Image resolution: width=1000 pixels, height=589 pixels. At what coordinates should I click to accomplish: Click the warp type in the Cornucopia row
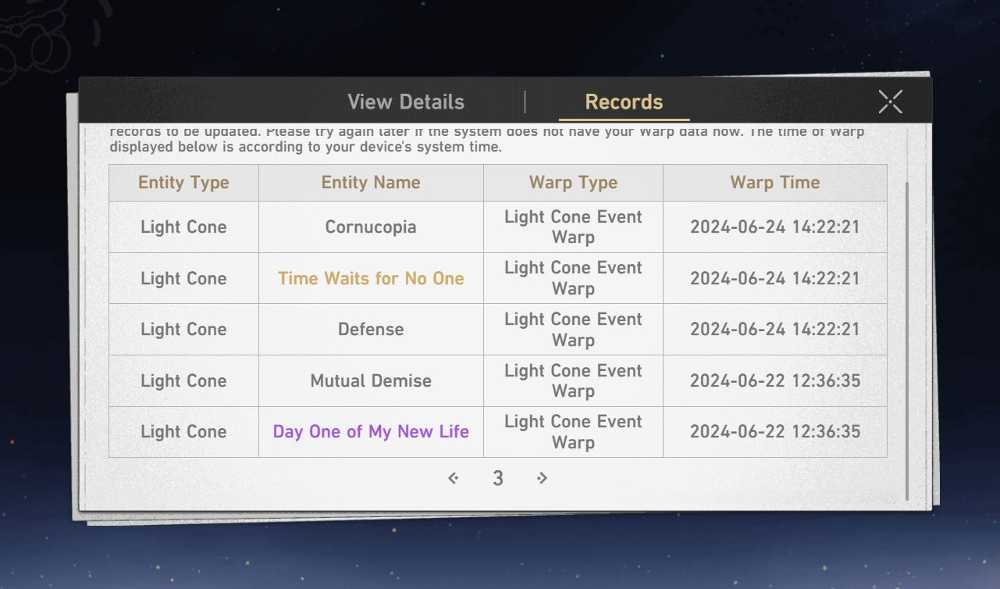click(x=573, y=227)
